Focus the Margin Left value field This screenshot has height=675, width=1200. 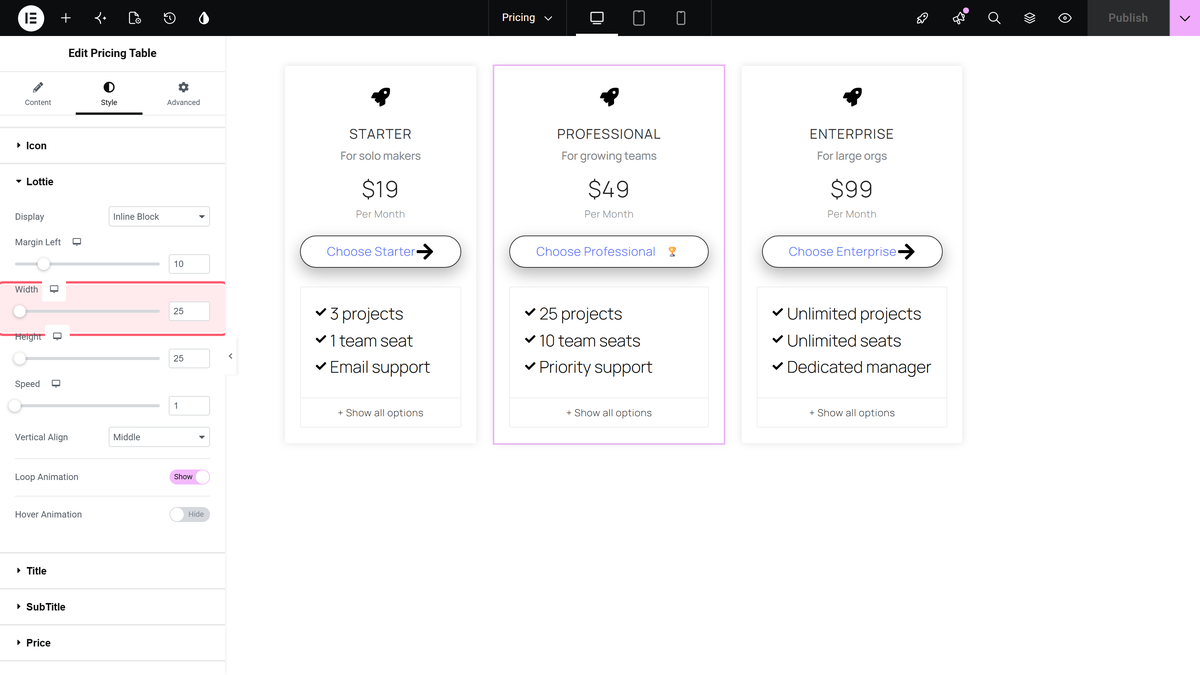pyautogui.click(x=189, y=264)
